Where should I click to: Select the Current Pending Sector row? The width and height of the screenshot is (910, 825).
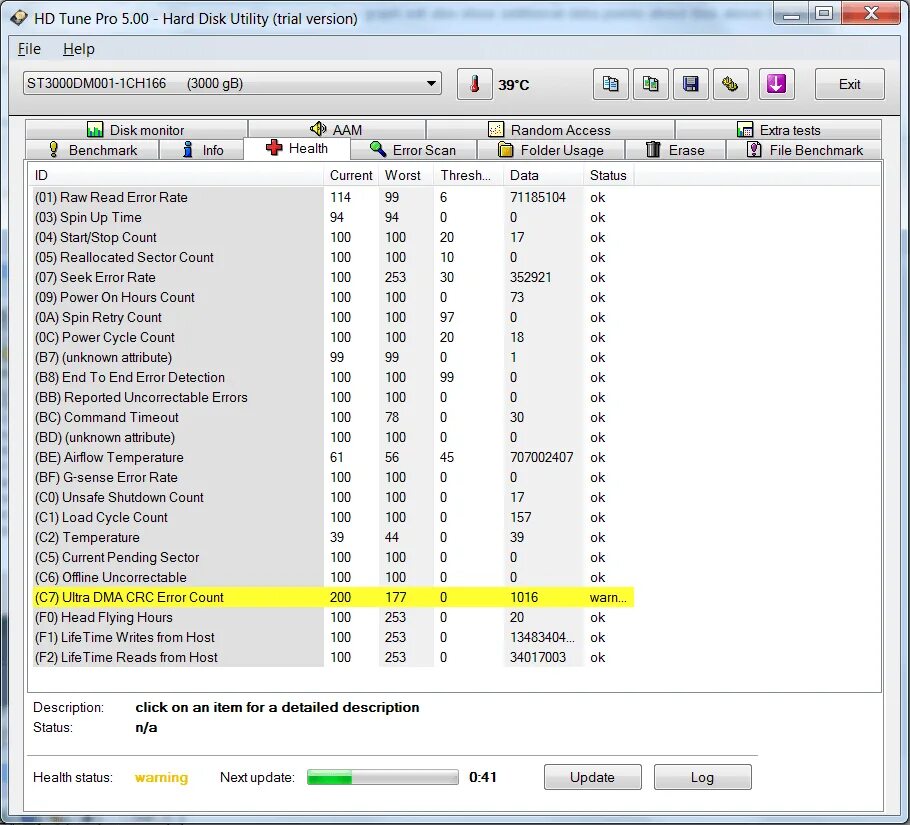(x=333, y=558)
